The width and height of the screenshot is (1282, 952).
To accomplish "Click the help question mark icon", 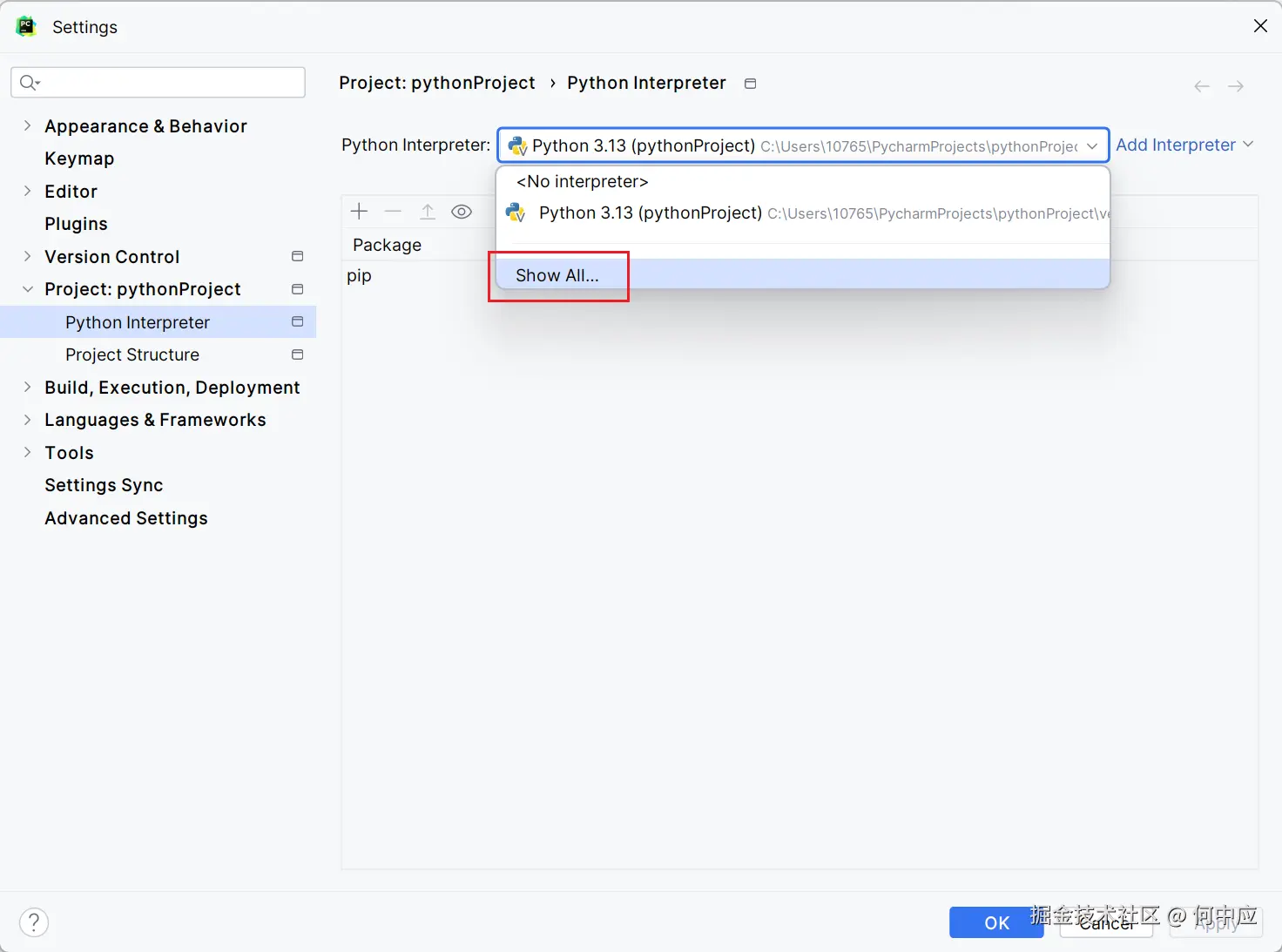I will (34, 922).
